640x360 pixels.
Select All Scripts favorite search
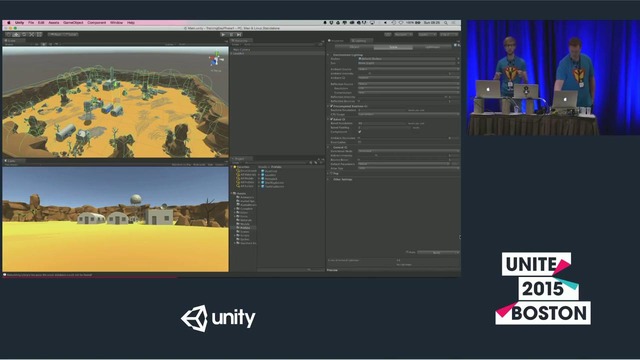(246, 186)
